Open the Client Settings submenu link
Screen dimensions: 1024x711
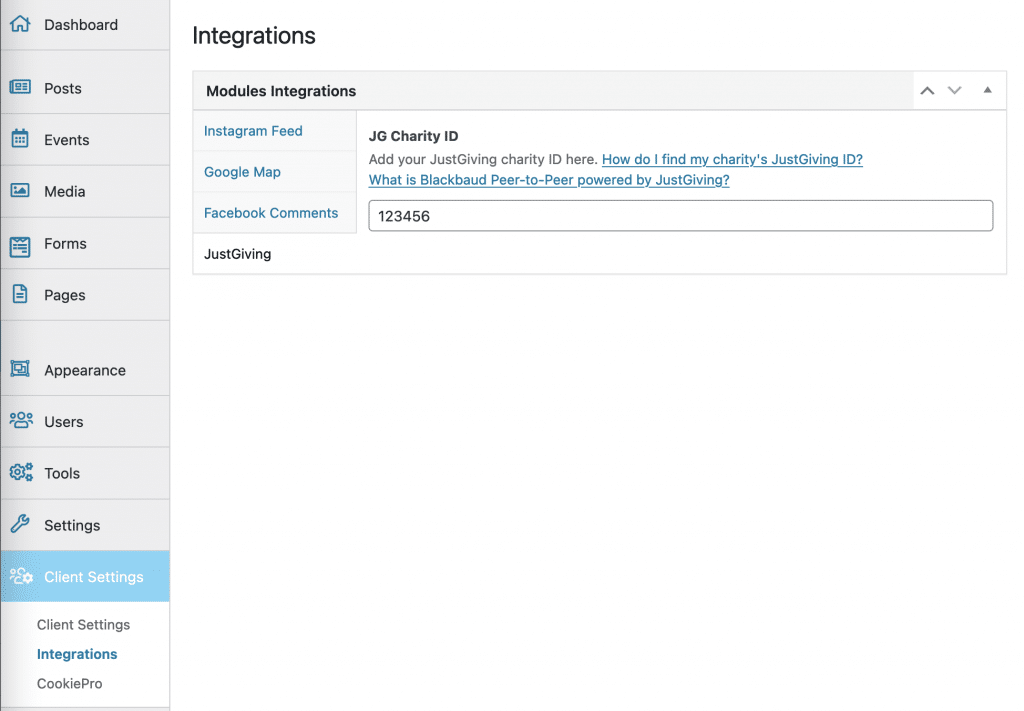(x=83, y=625)
